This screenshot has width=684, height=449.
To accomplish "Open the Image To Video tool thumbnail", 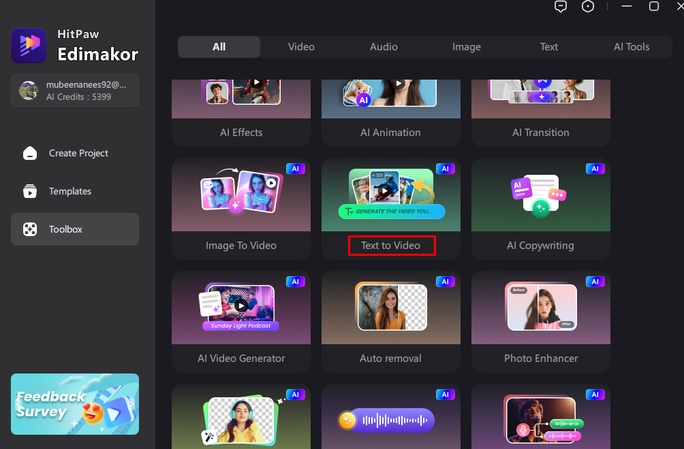I will point(241,195).
